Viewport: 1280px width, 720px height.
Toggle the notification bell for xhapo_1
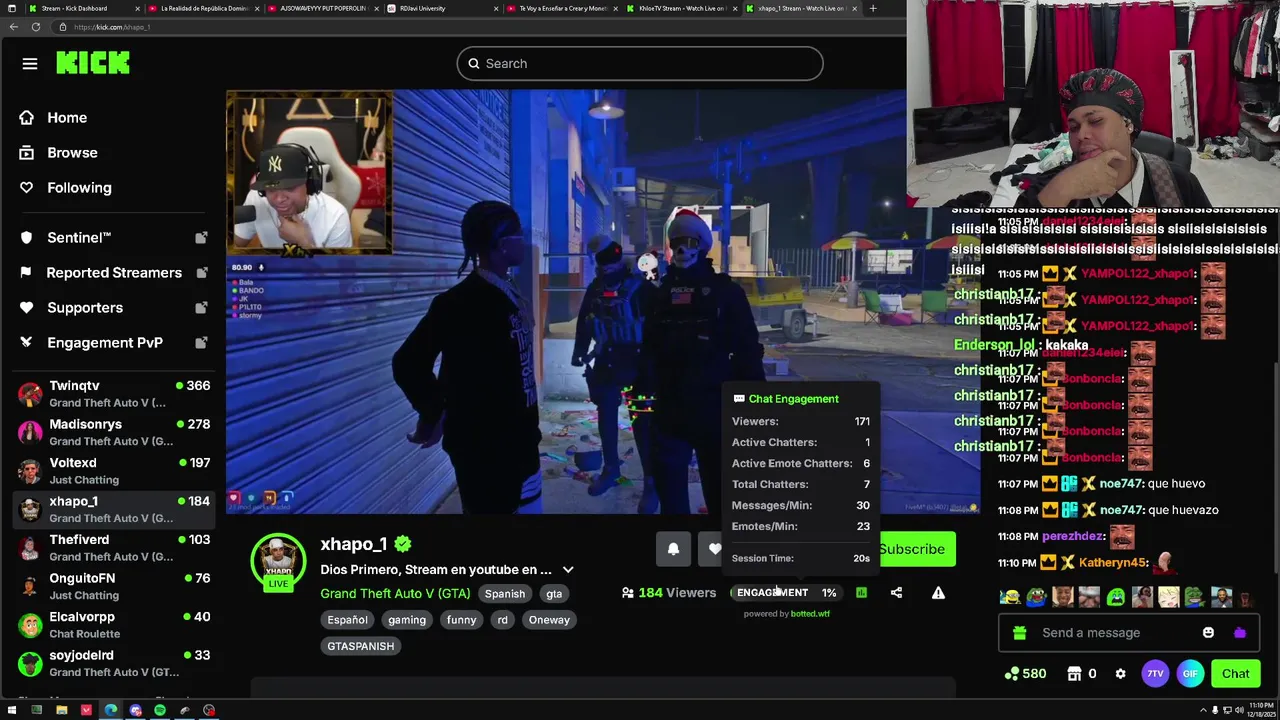tap(673, 549)
